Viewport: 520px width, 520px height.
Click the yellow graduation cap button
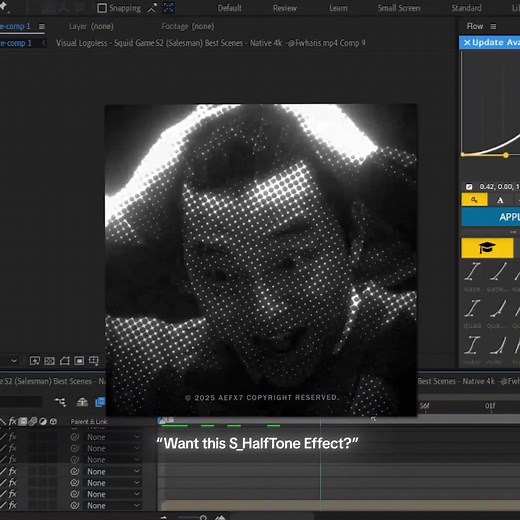[487, 248]
